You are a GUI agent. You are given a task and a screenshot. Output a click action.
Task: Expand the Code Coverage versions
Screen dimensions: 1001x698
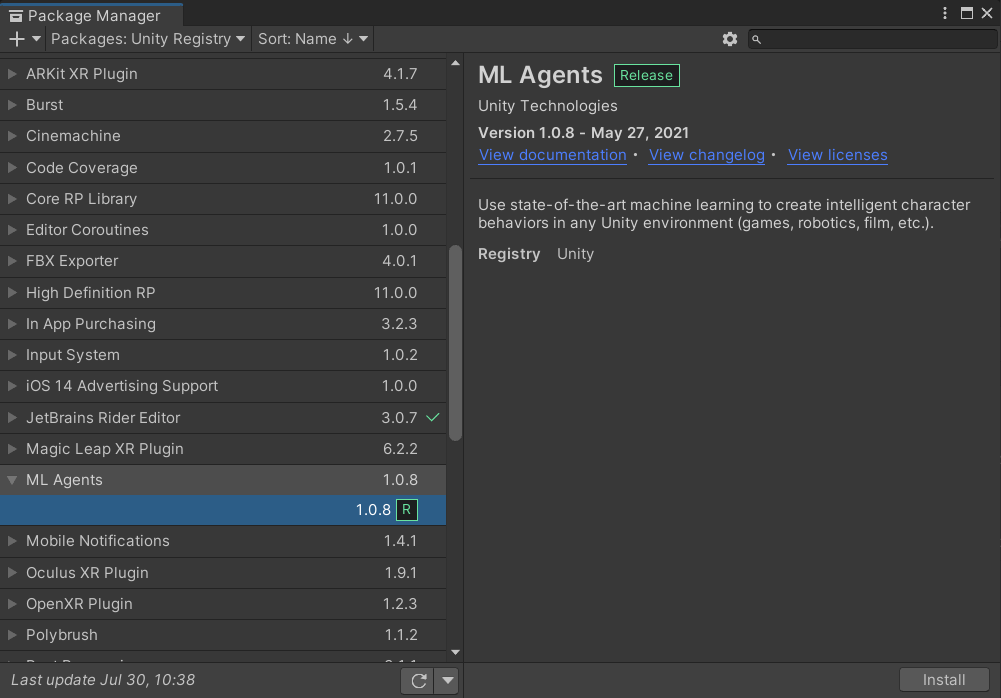(x=11, y=167)
